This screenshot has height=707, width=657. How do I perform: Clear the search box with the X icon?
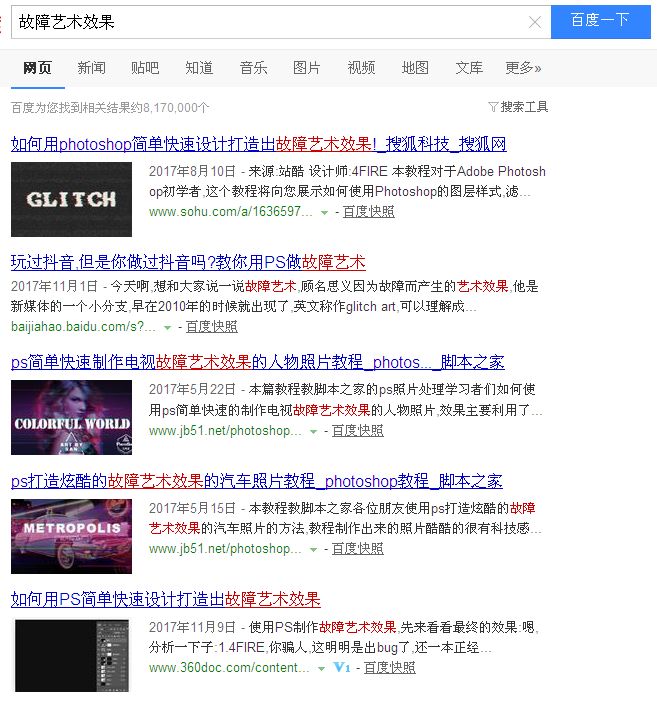tap(535, 22)
